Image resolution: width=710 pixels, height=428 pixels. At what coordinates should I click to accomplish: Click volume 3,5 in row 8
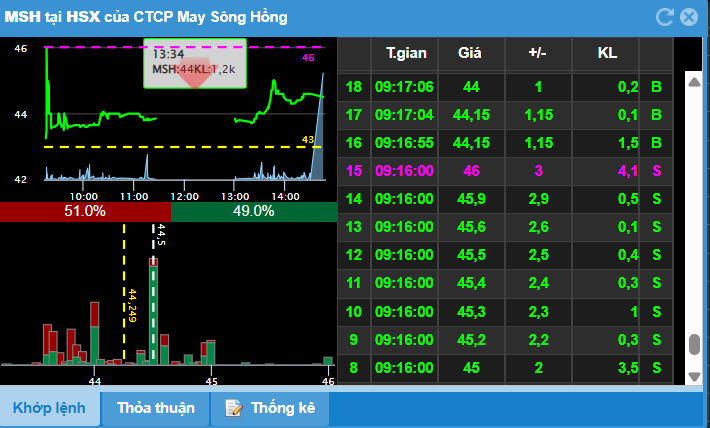click(x=628, y=368)
